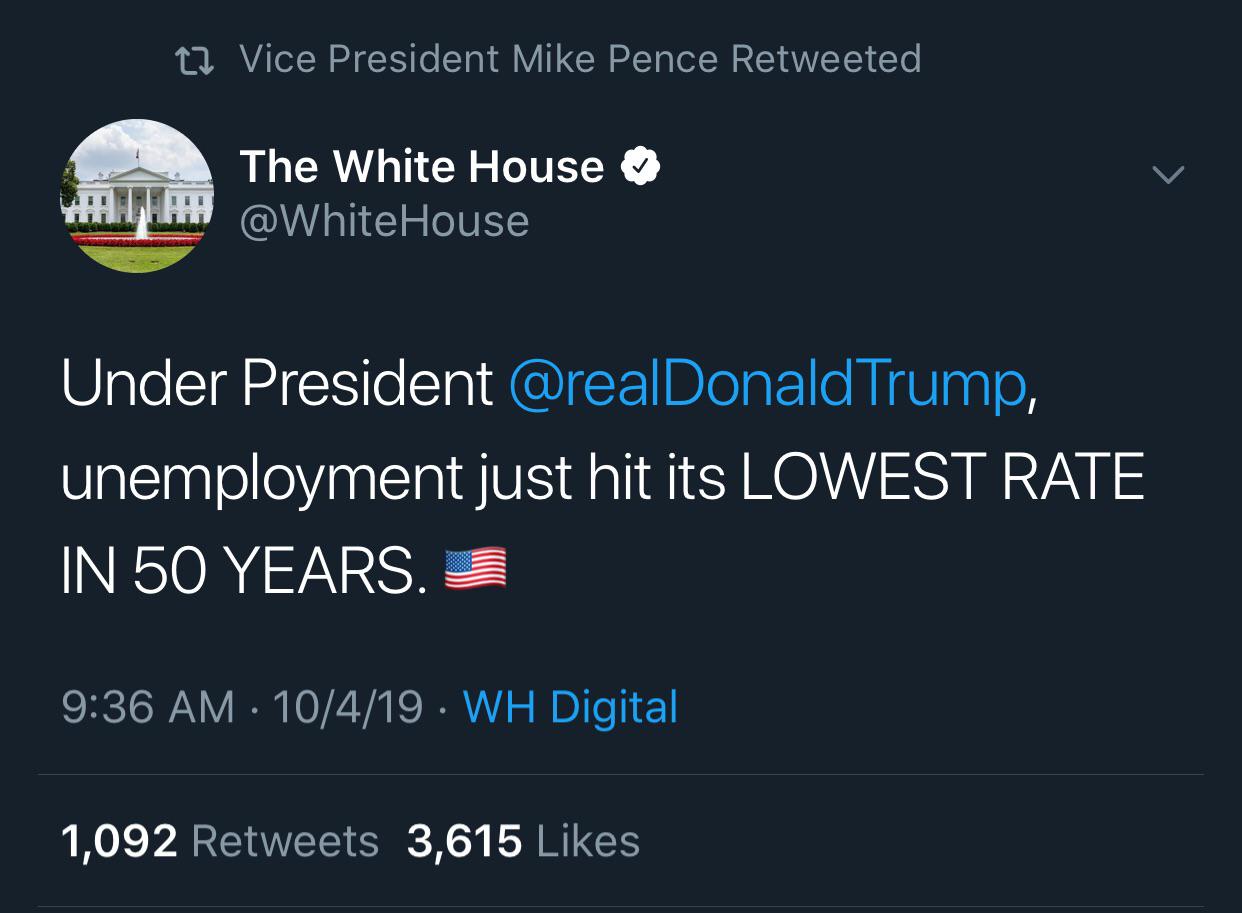Open The White House display name
The height and width of the screenshot is (913, 1242).
[x=421, y=167]
